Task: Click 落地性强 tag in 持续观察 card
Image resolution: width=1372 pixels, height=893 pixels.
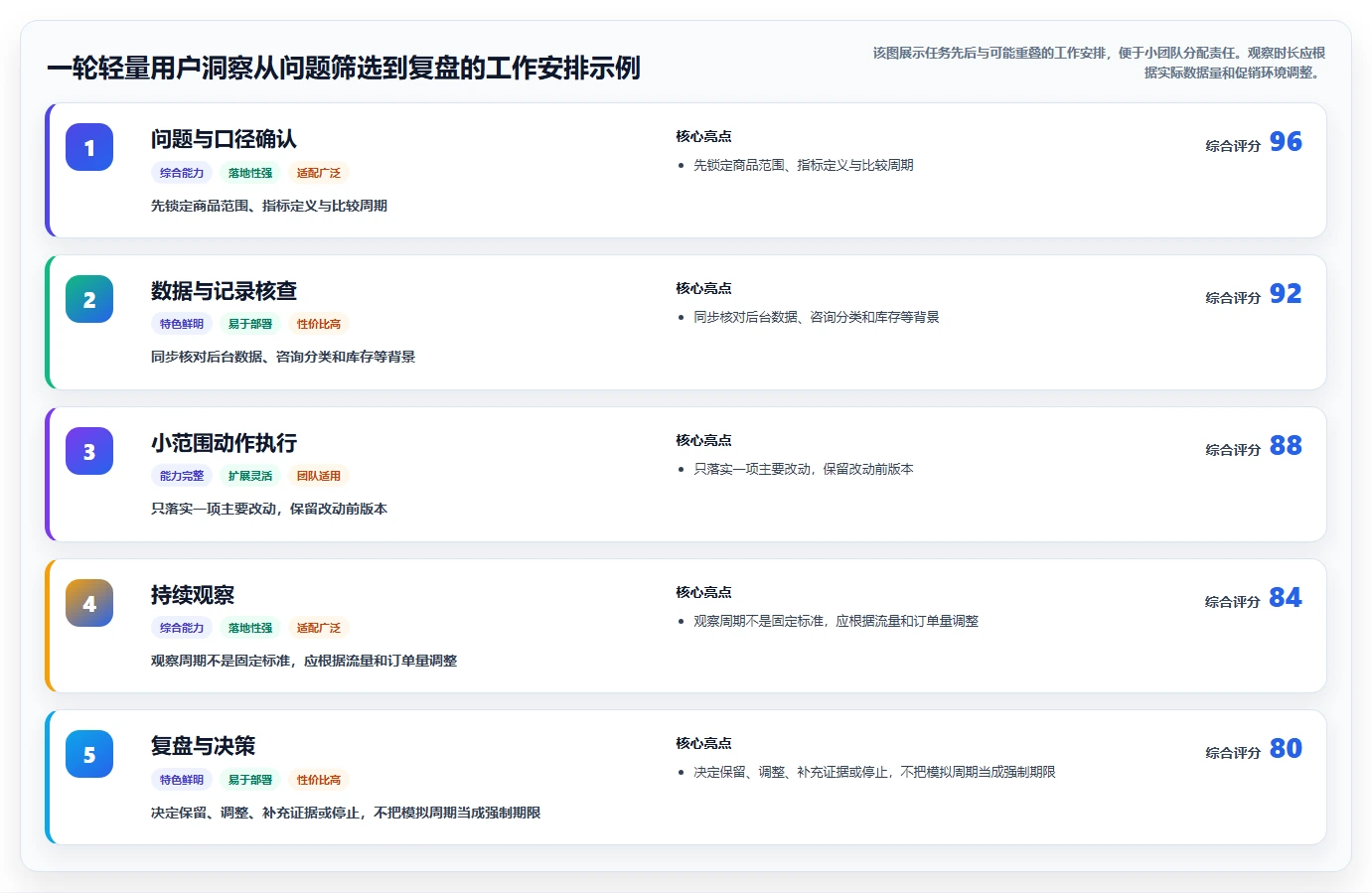Action: click(x=250, y=628)
